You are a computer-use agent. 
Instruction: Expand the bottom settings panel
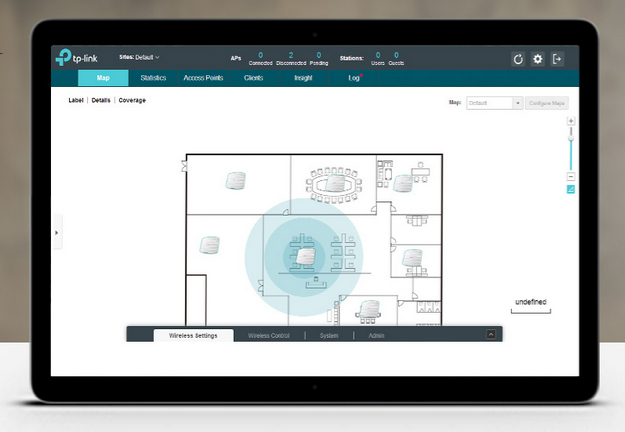point(491,335)
